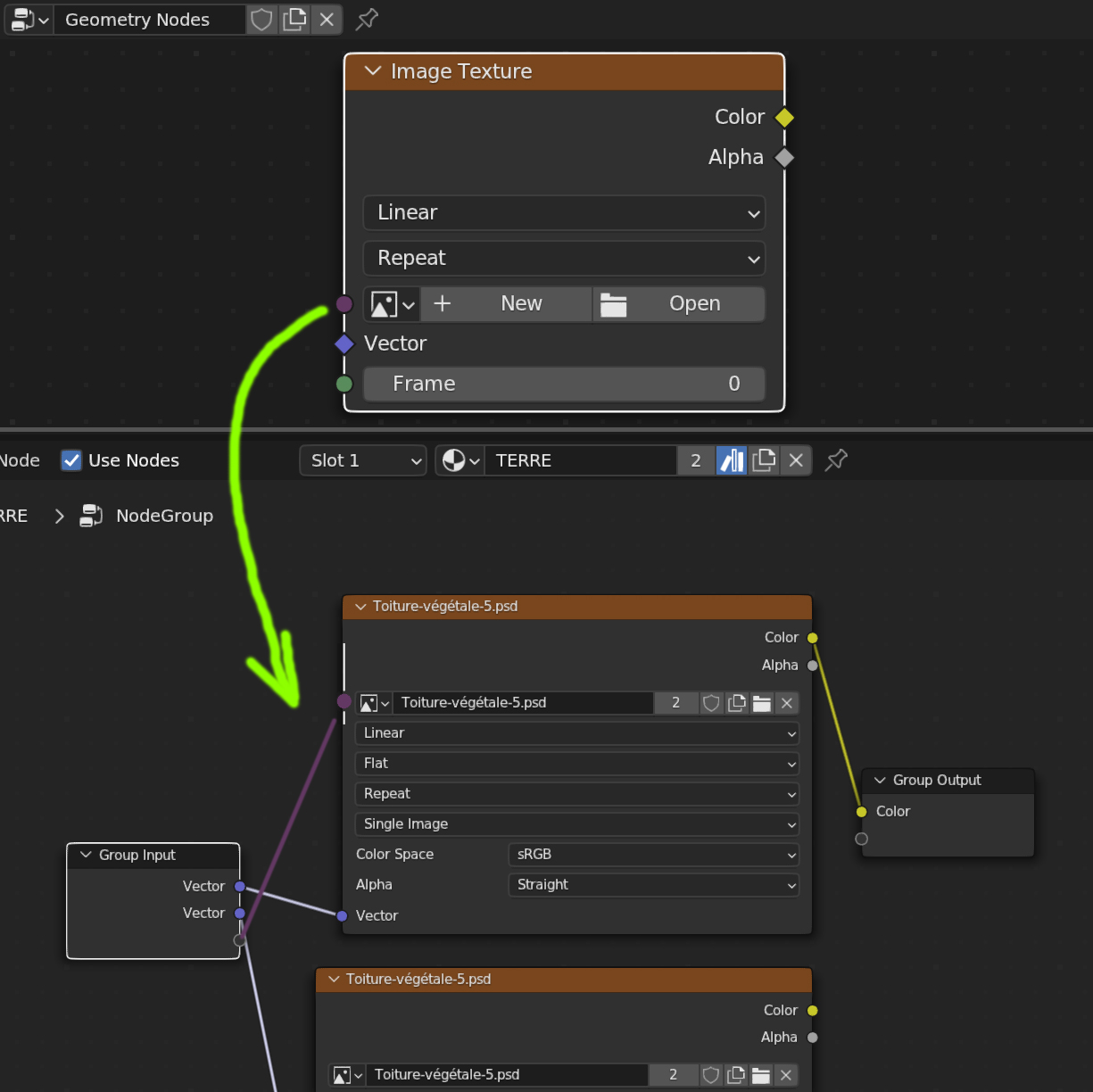Duplicate image in first Toiture node
Image resolution: width=1093 pixels, height=1092 pixels.
point(737,703)
